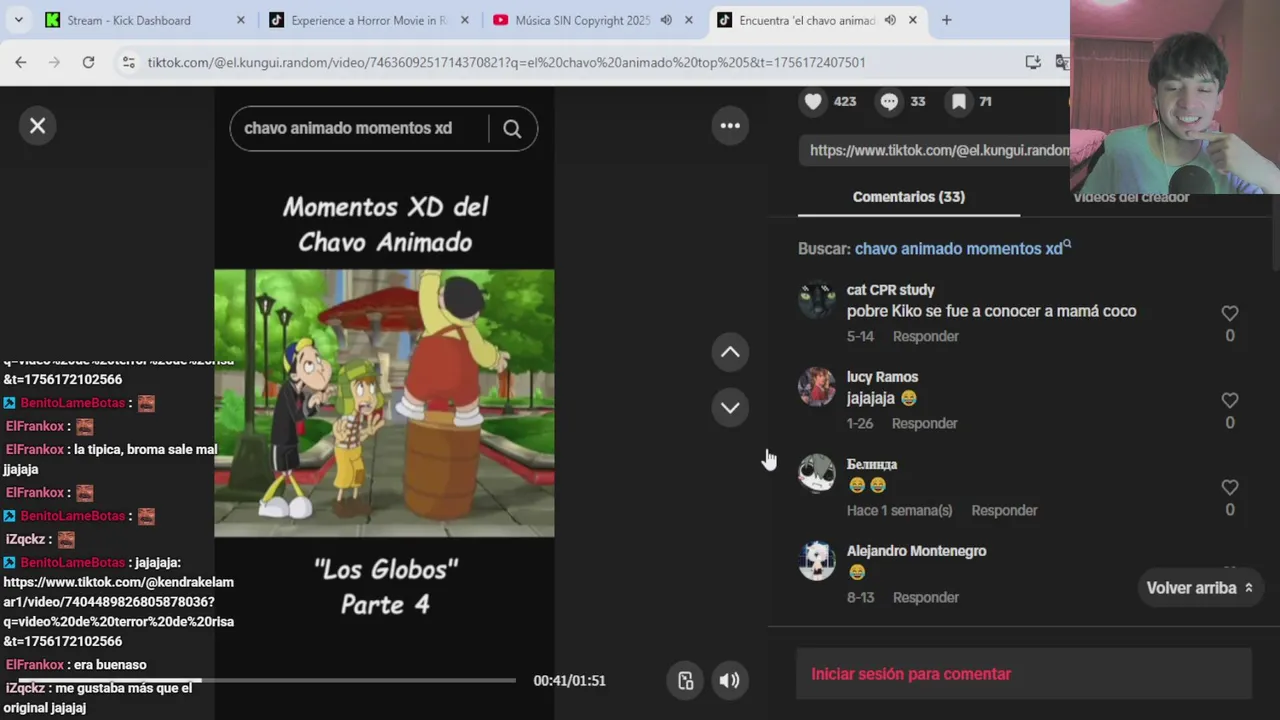The height and width of the screenshot is (720, 1280).
Task: Reply to Alejandro Montenegro comment
Action: tap(925, 597)
